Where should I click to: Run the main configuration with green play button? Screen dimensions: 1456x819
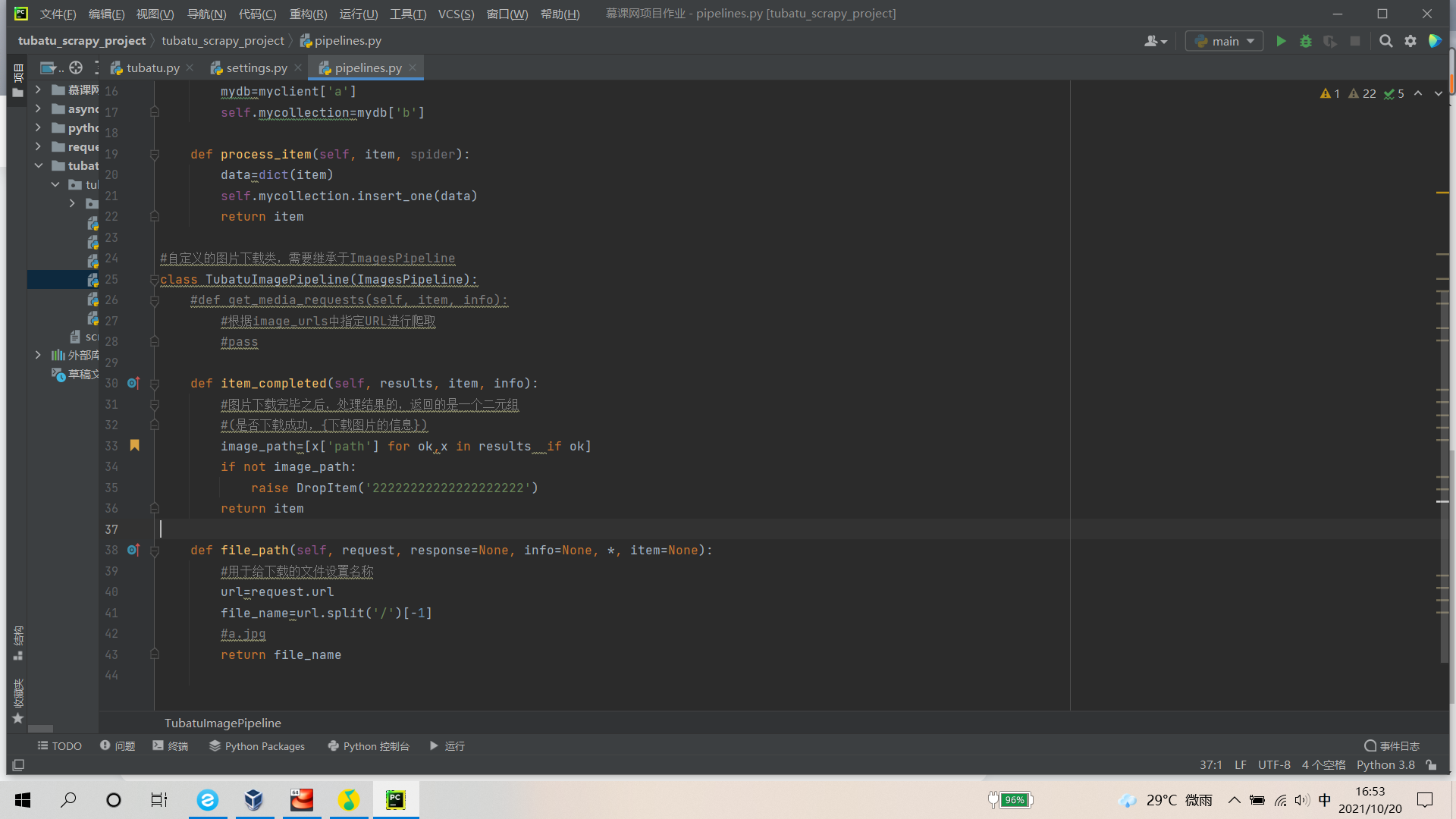1281,41
